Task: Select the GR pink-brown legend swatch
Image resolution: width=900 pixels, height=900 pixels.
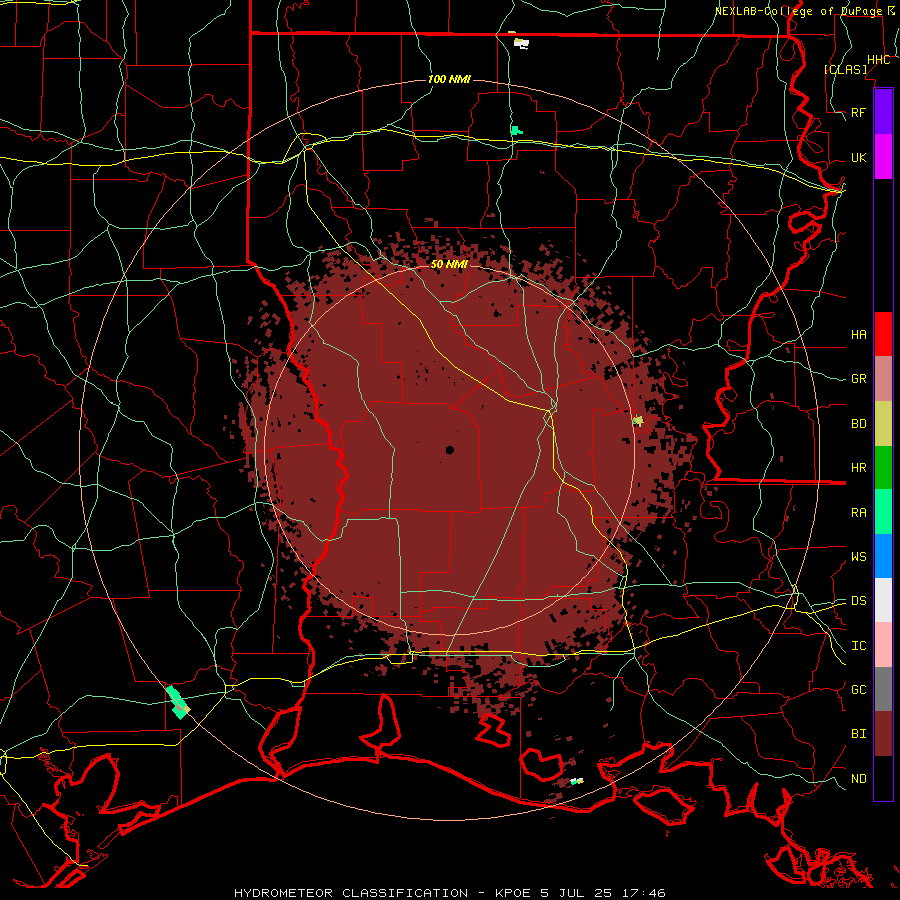Action: click(x=883, y=378)
